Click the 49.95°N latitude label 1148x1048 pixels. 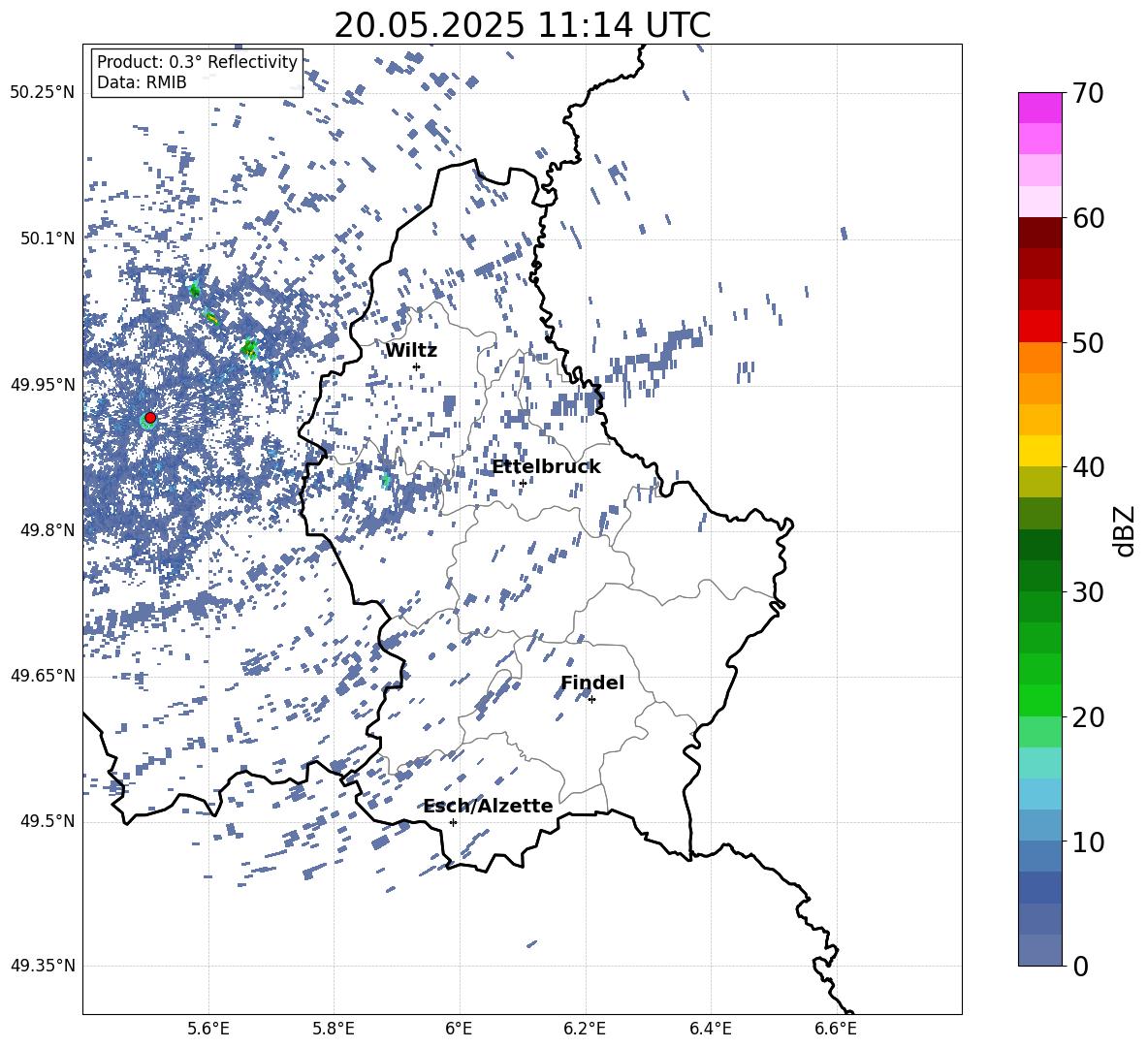43,385
